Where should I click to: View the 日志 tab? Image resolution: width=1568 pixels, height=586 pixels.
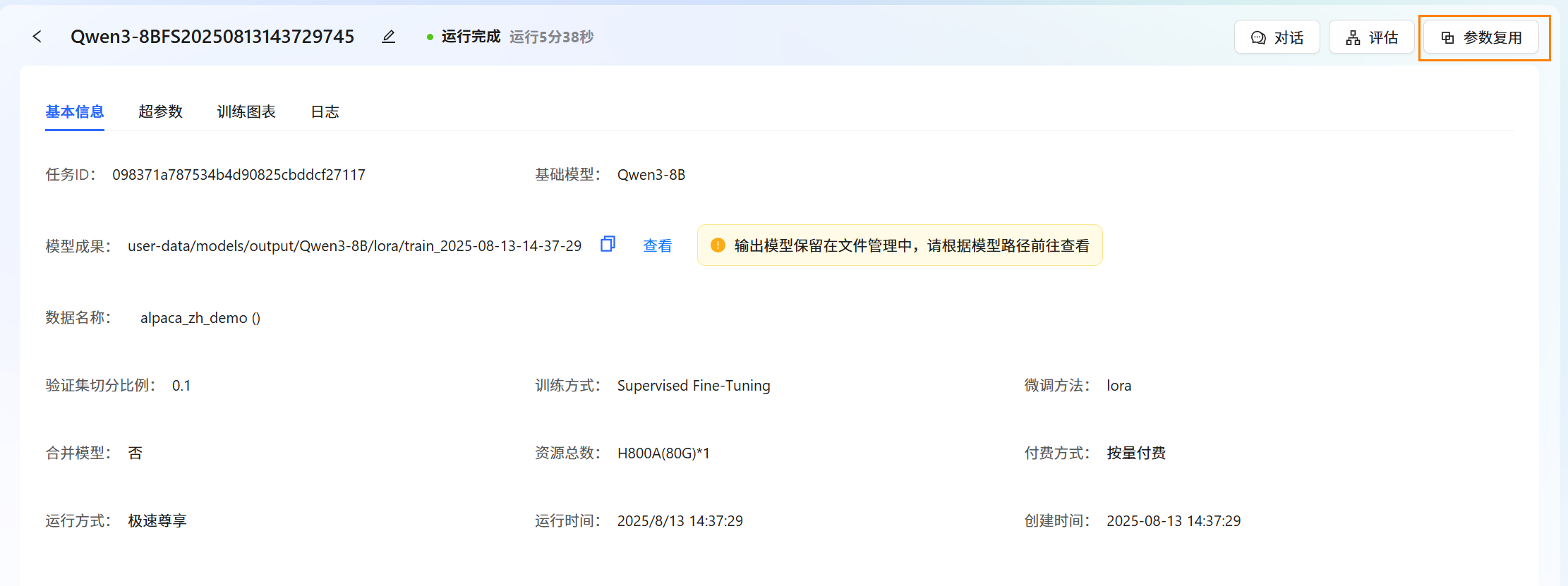(325, 111)
